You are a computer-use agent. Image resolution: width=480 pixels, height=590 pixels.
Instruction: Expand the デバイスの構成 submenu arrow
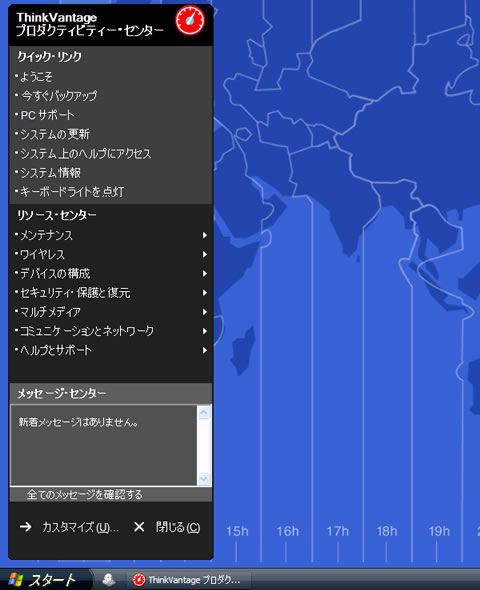point(205,274)
